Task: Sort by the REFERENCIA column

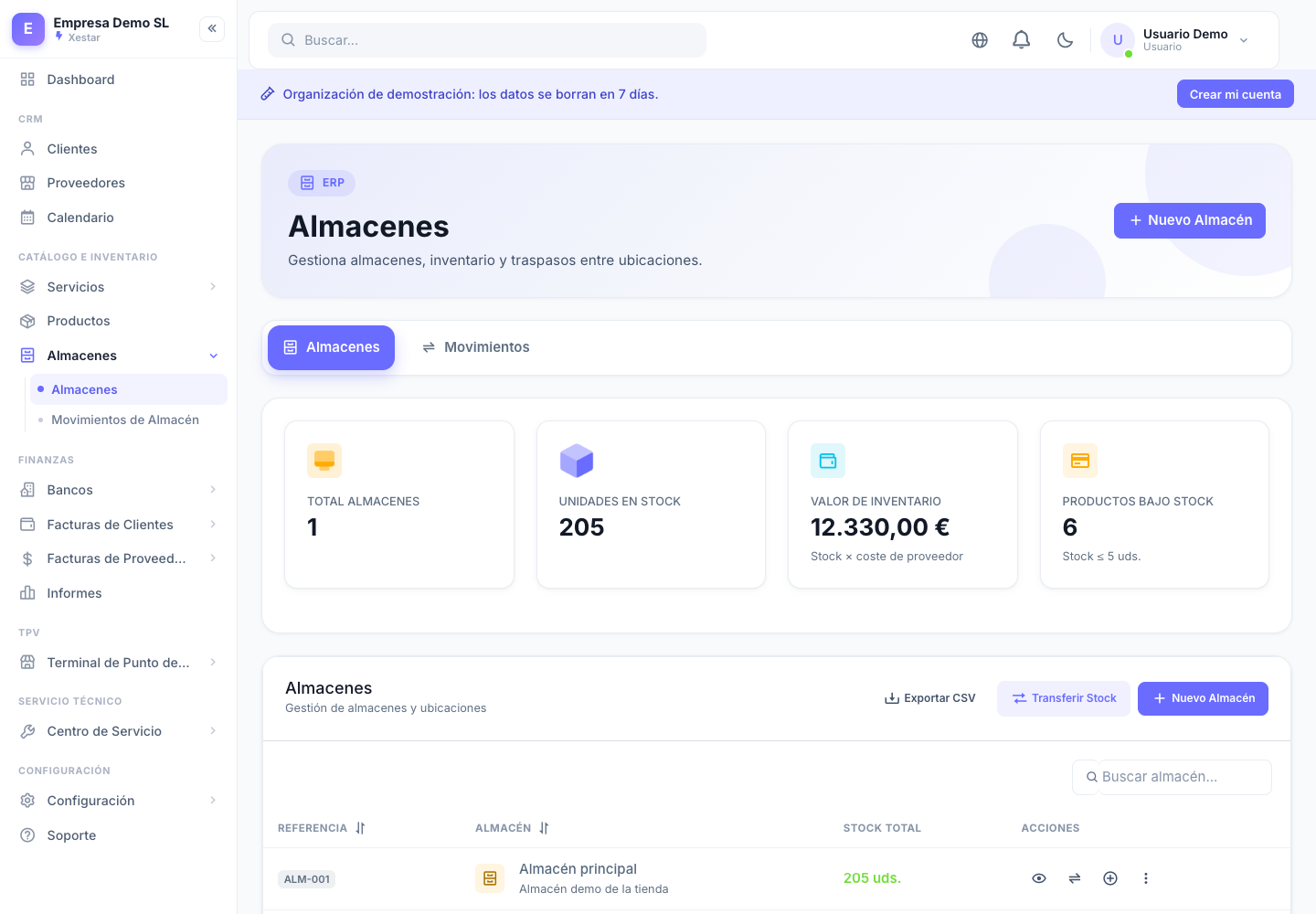Action: 322,828
